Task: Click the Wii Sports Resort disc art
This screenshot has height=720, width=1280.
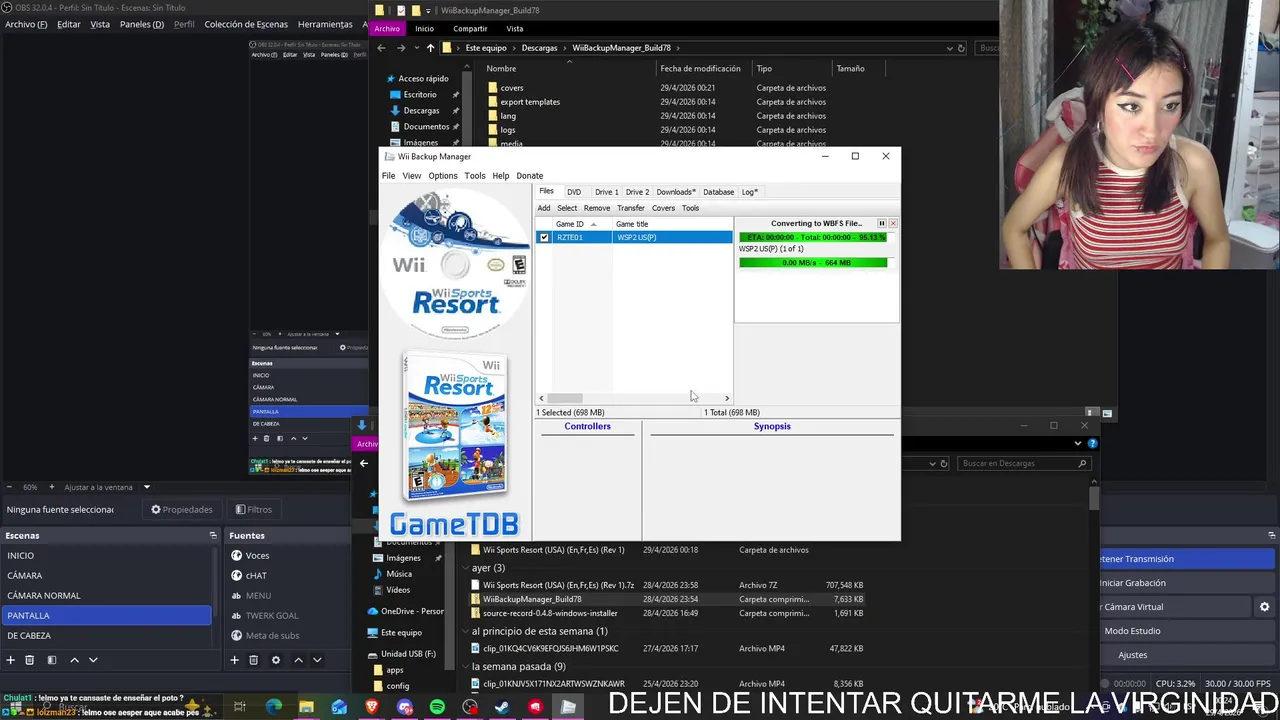Action: pyautogui.click(x=457, y=264)
